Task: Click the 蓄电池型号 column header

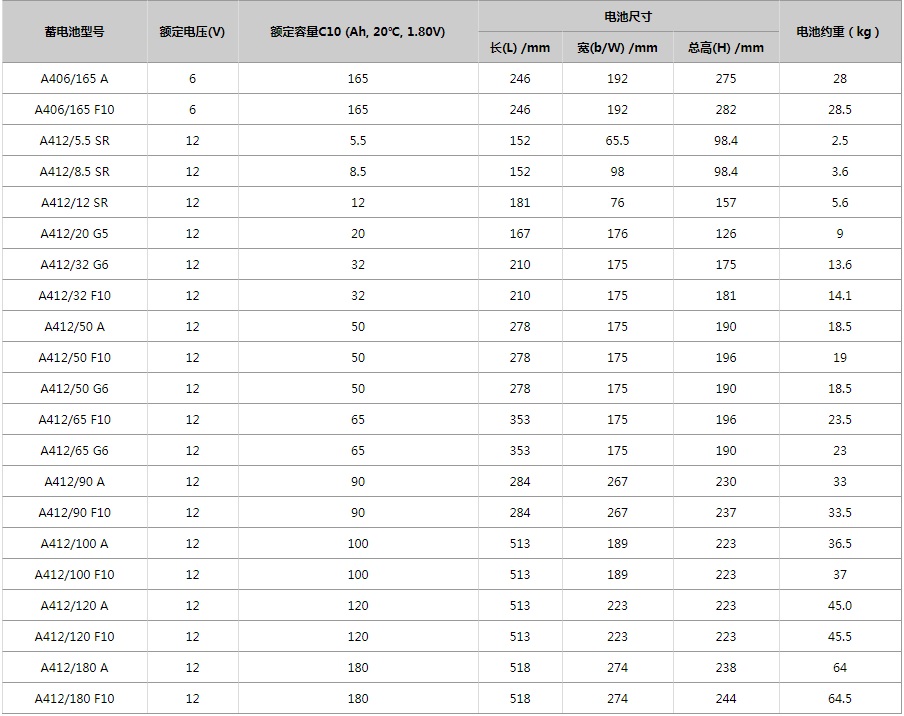Action: [x=74, y=32]
